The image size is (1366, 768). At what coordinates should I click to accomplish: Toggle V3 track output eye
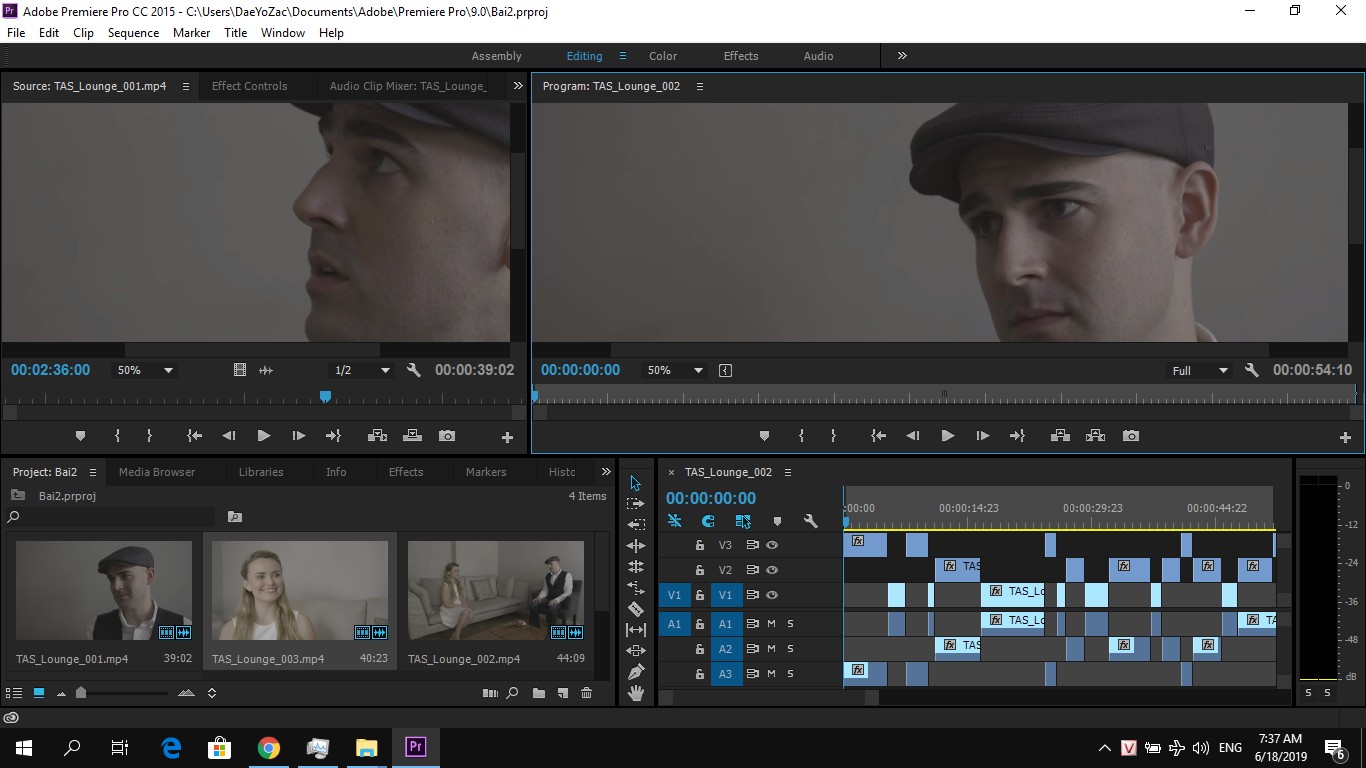click(772, 545)
